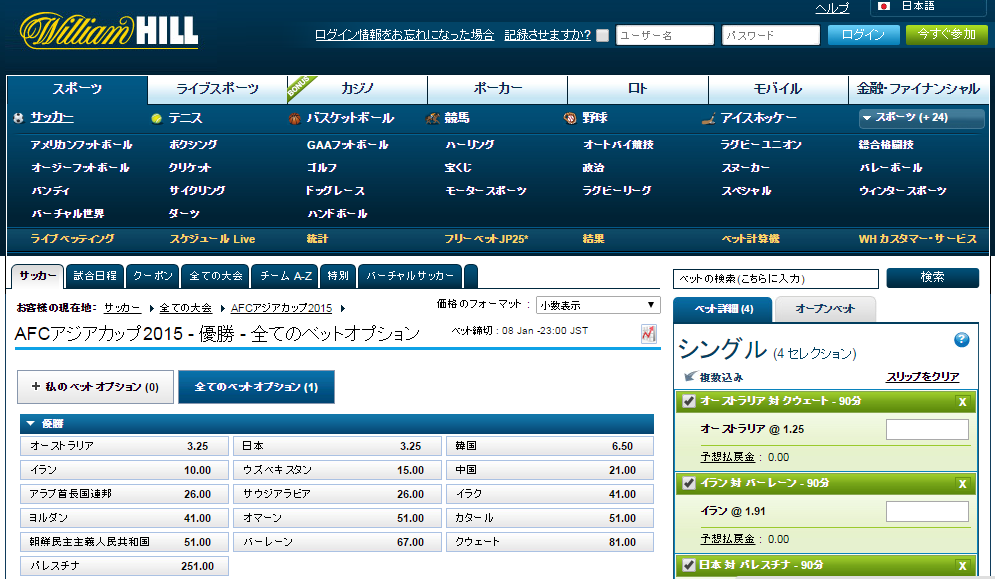Toggle the 記録させますか remember-me checkbox

tap(602, 36)
